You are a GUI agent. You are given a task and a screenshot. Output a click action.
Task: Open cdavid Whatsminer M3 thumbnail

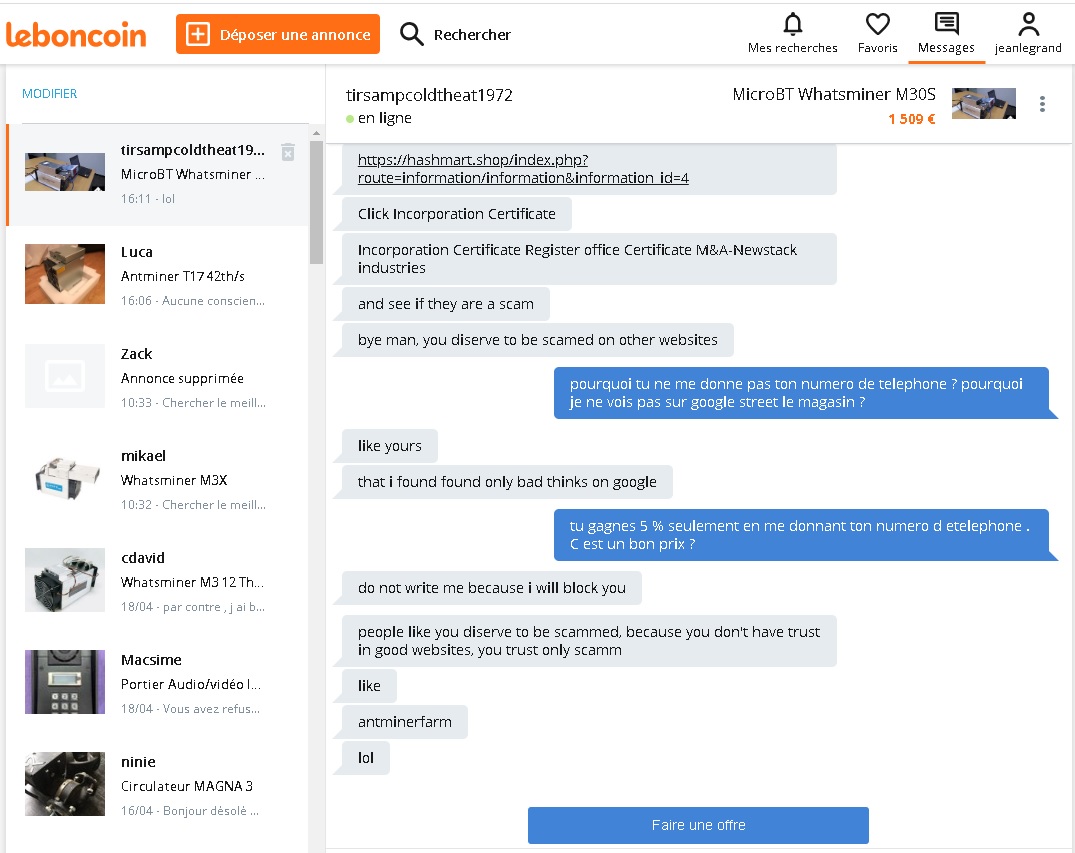click(65, 580)
